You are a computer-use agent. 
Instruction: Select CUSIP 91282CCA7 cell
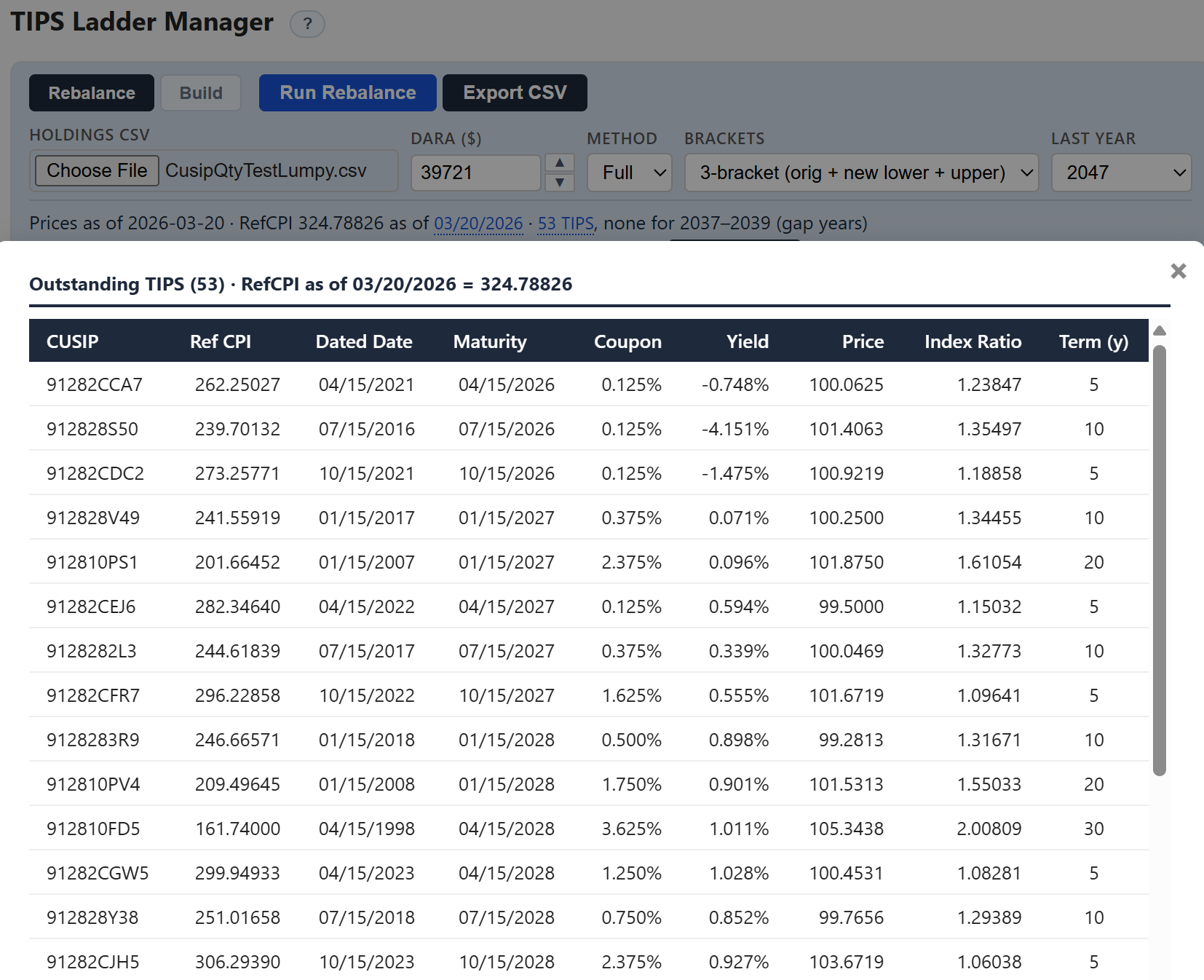pos(95,384)
